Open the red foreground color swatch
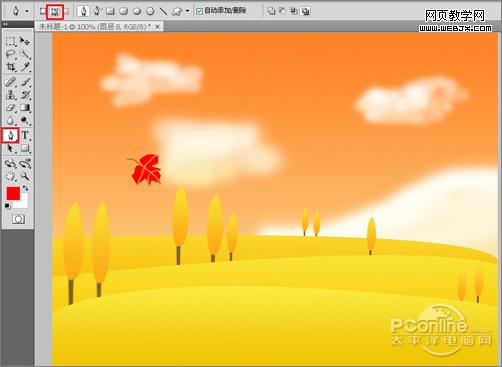Image resolution: width=502 pixels, height=367 pixels. tap(13, 194)
